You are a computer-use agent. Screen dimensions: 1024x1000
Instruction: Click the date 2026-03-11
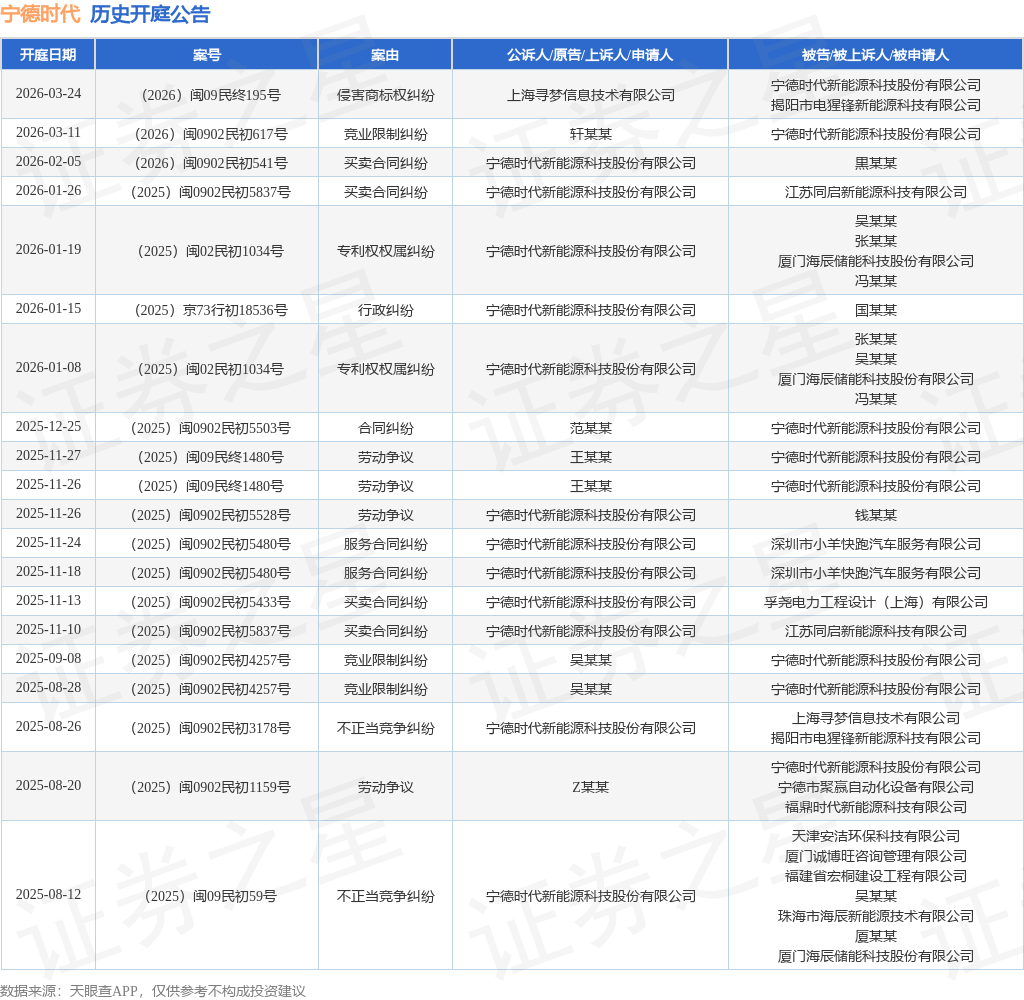point(48,133)
